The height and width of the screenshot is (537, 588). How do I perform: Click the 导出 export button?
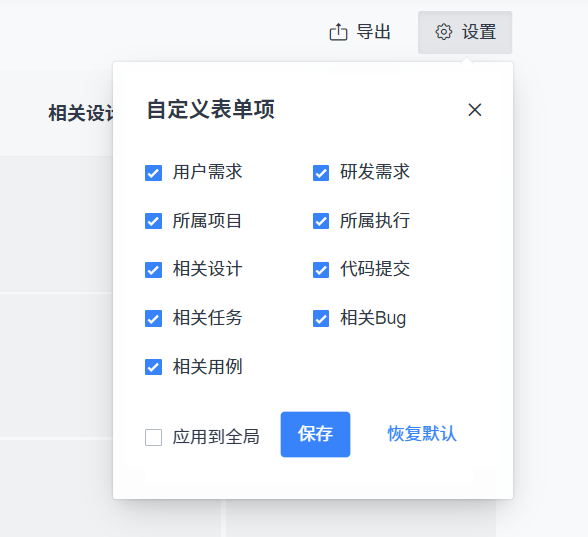[360, 32]
